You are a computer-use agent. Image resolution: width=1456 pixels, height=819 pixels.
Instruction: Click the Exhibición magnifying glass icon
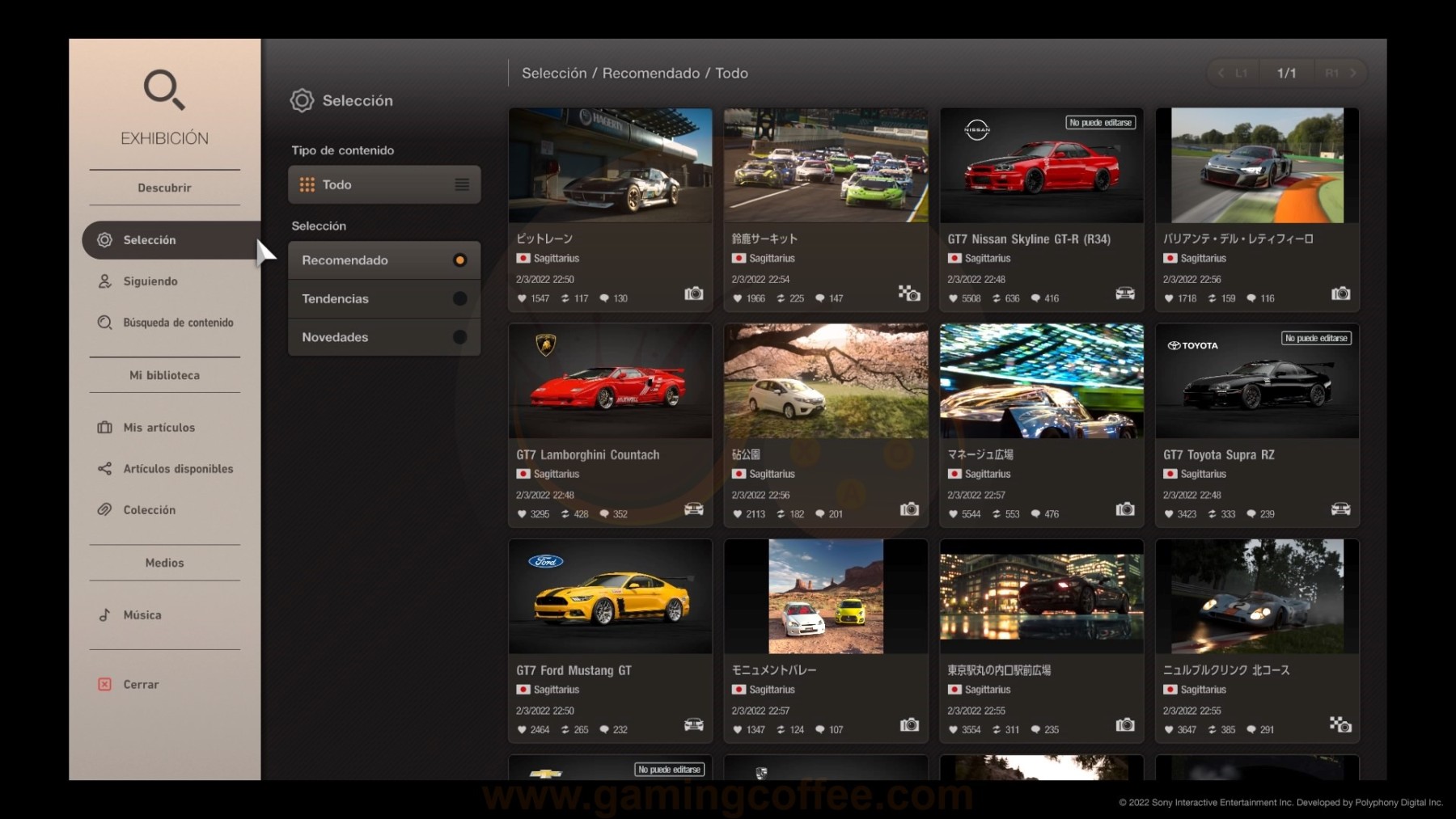pyautogui.click(x=164, y=89)
